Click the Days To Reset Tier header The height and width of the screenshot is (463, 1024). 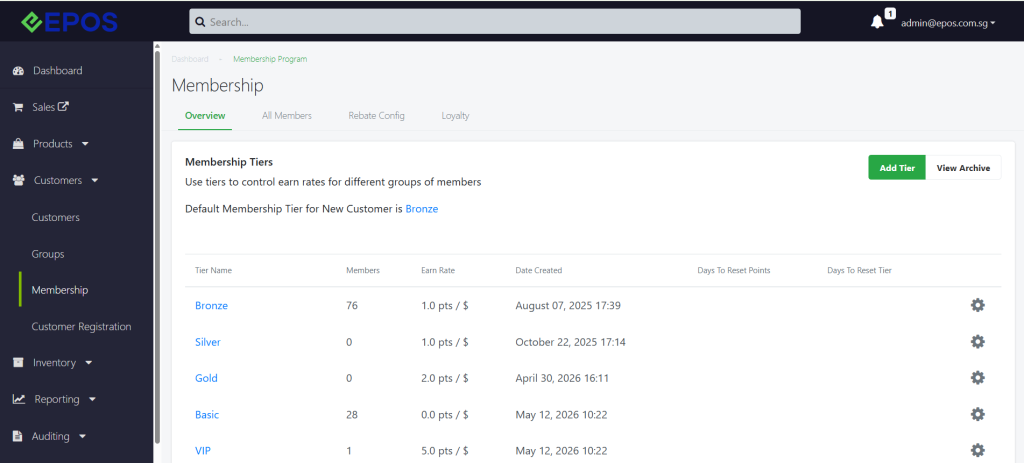[x=859, y=270]
